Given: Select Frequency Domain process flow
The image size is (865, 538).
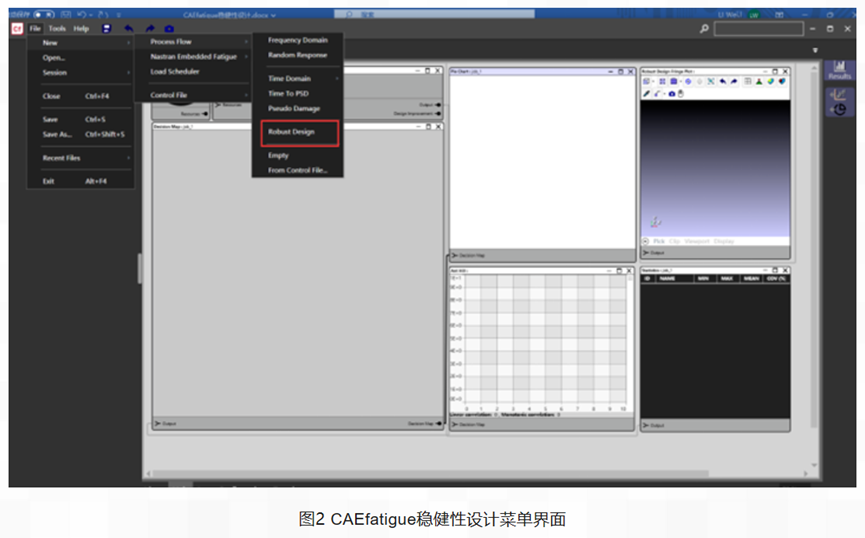Looking at the screenshot, I should tap(298, 40).
